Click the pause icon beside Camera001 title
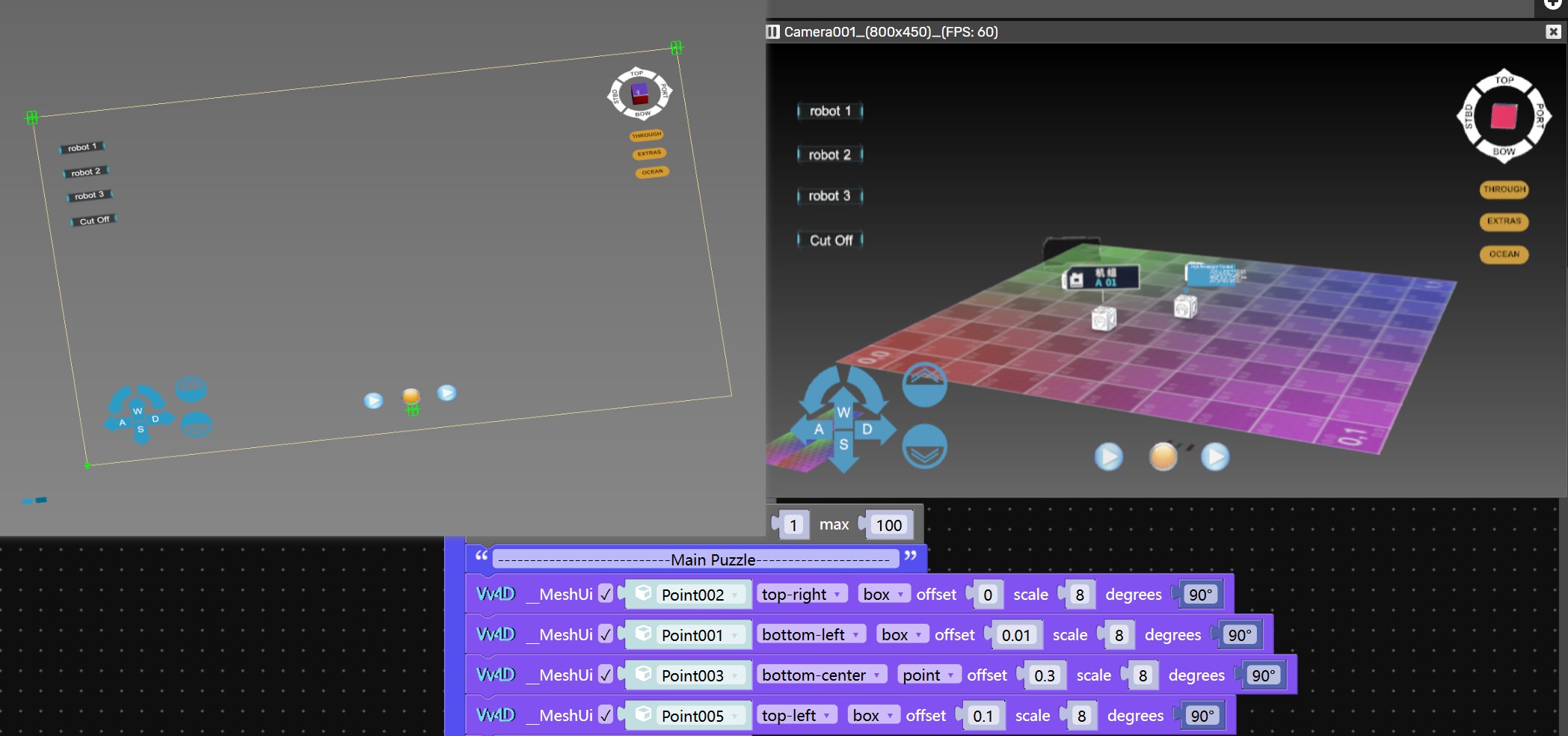Viewport: 1568px width, 736px height. (772, 31)
